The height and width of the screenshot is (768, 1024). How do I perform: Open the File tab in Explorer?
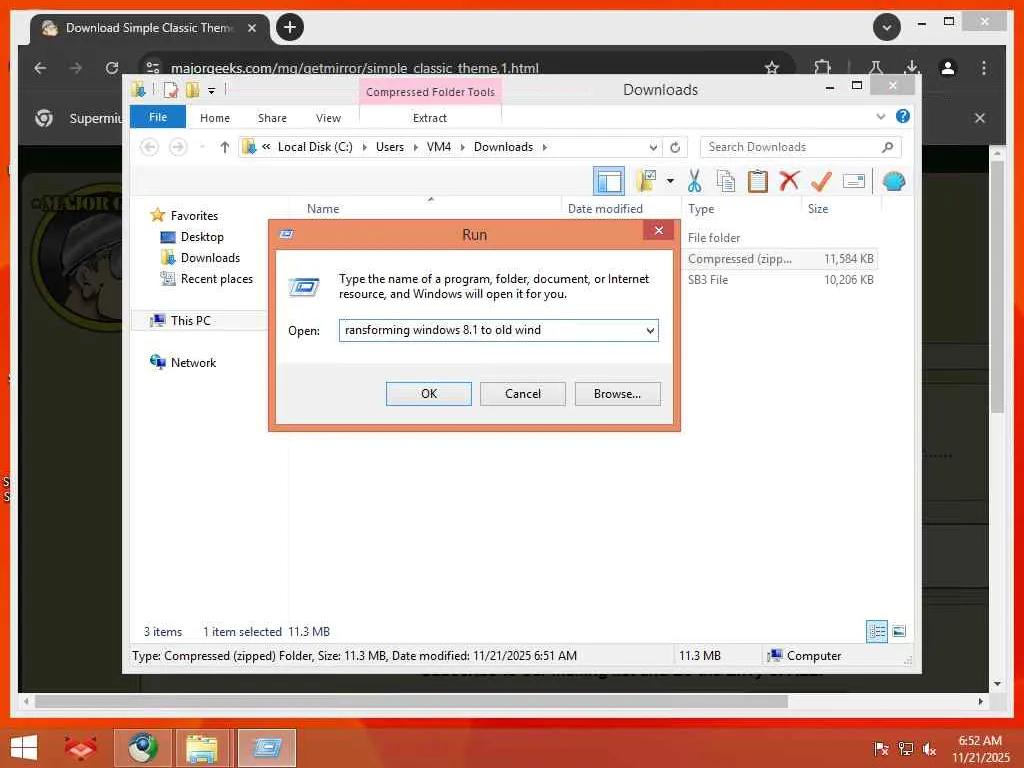158,117
